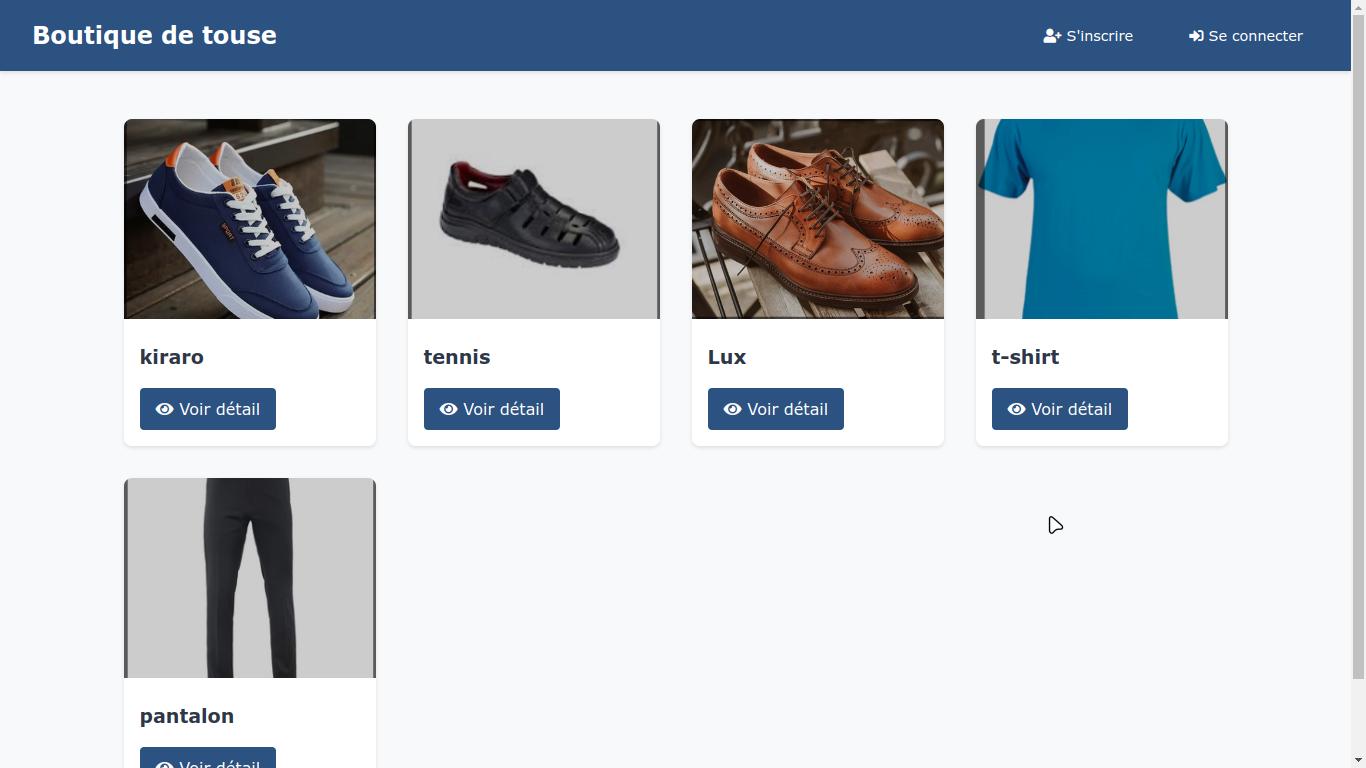Click the Boutique de touse site title
Viewport: 1366px width, 768px height.
(x=155, y=35)
